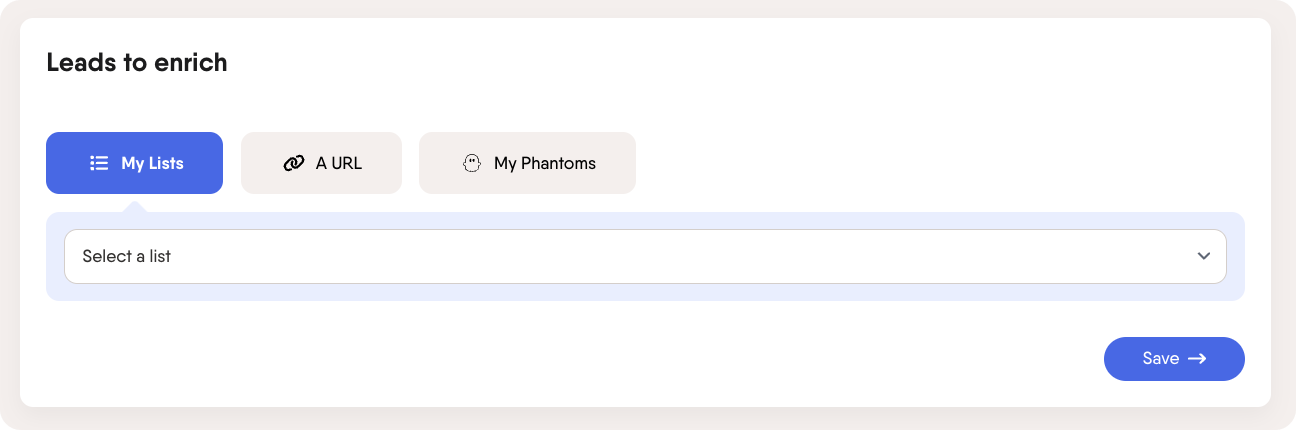Click the chevron icon in Select a list
Viewport: 1296px width, 430px height.
coord(1204,256)
